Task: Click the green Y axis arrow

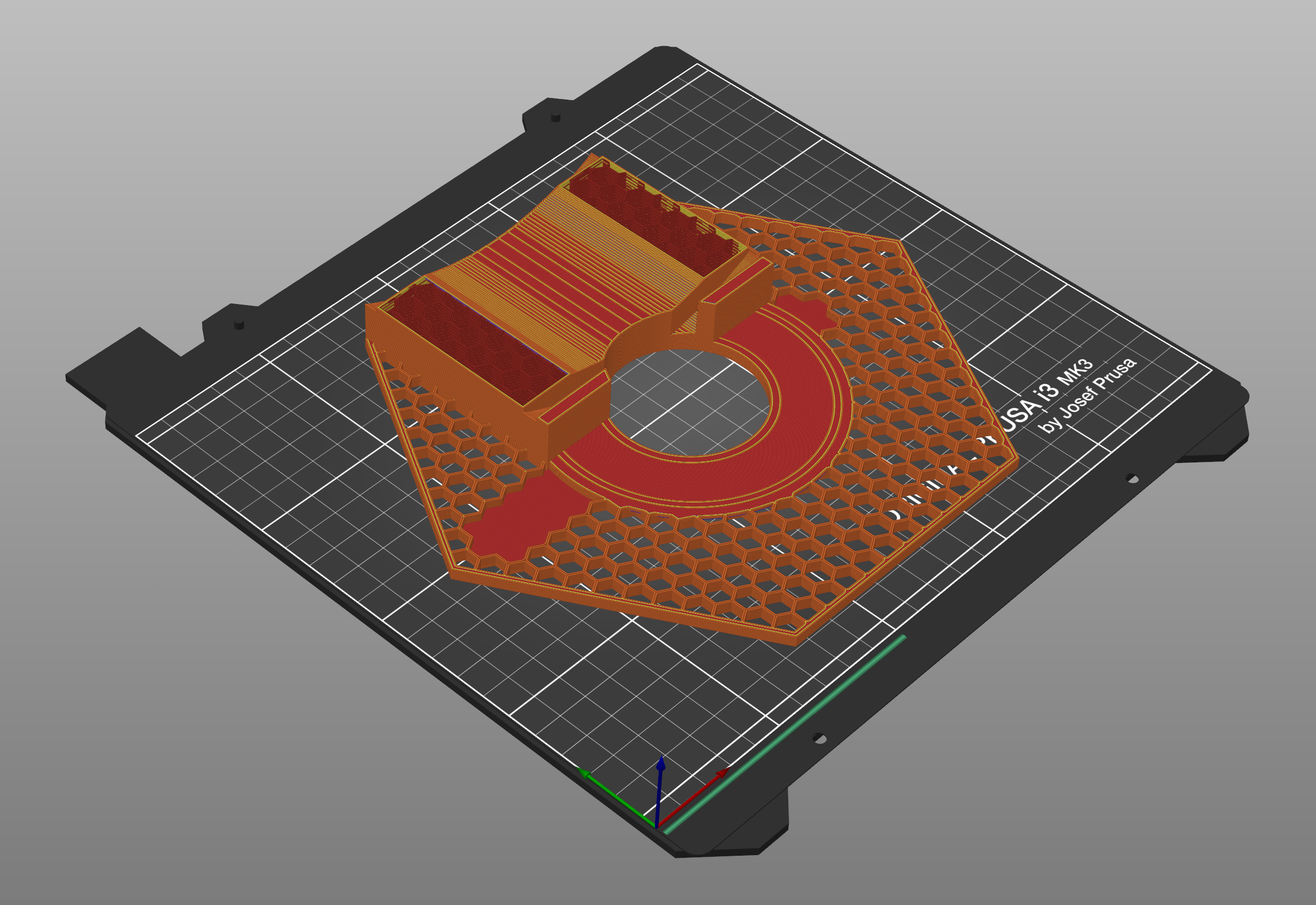Action: (617, 798)
